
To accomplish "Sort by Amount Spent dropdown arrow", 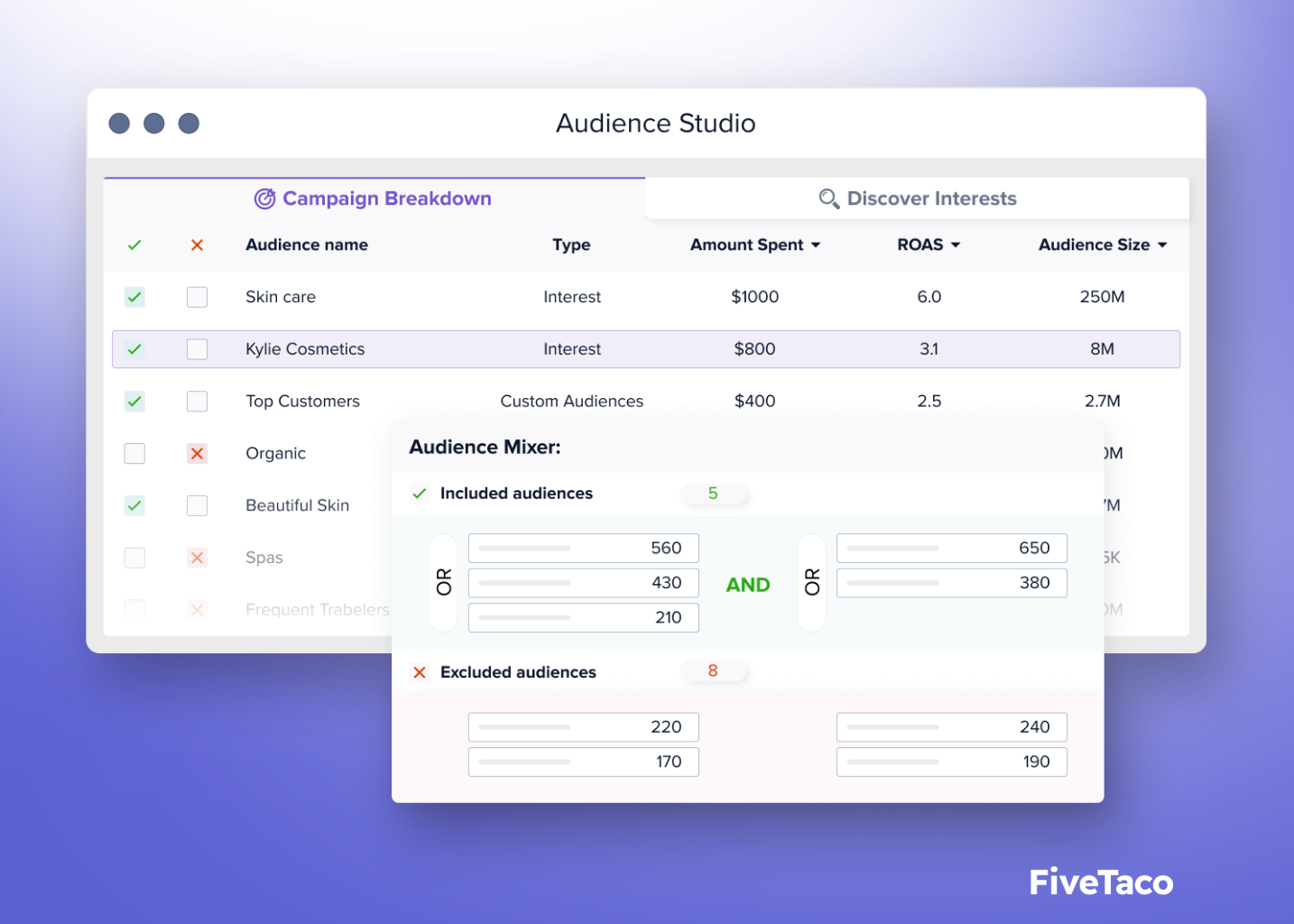I will point(816,245).
